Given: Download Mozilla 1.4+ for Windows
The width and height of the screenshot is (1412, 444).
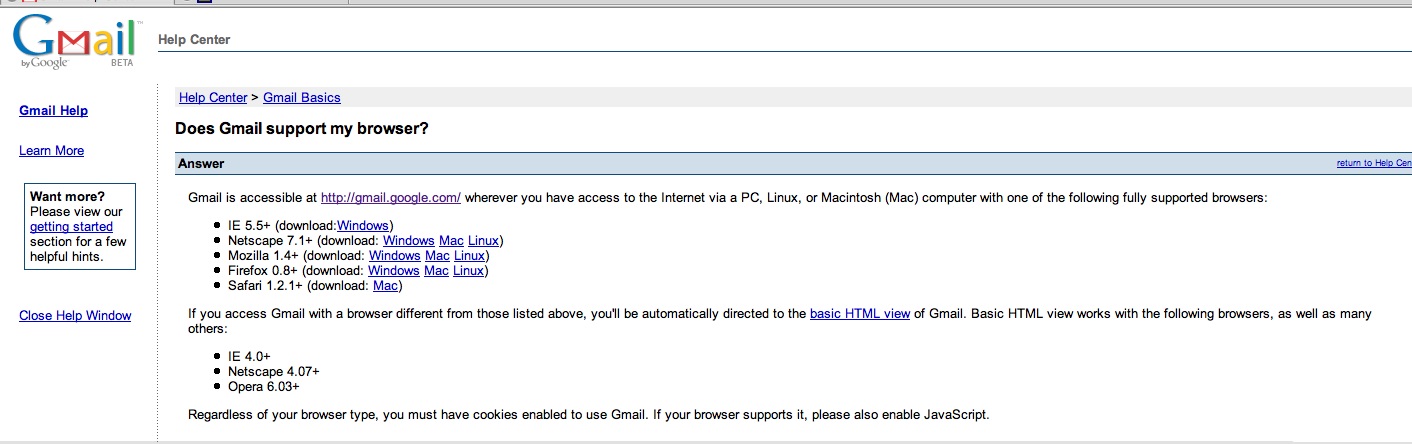Looking at the screenshot, I should click(x=394, y=256).
